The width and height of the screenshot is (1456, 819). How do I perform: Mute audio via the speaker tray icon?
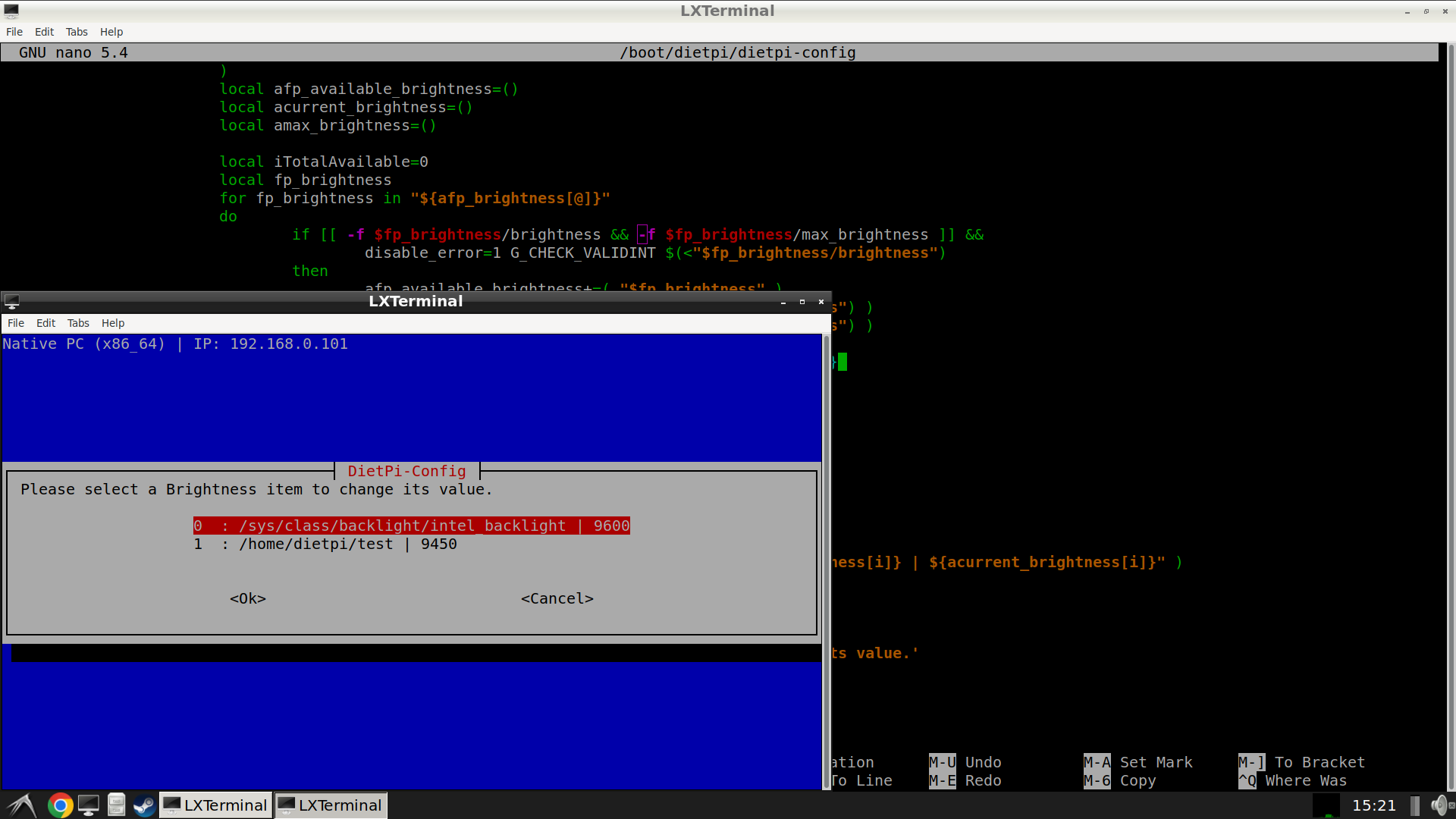click(1440, 805)
